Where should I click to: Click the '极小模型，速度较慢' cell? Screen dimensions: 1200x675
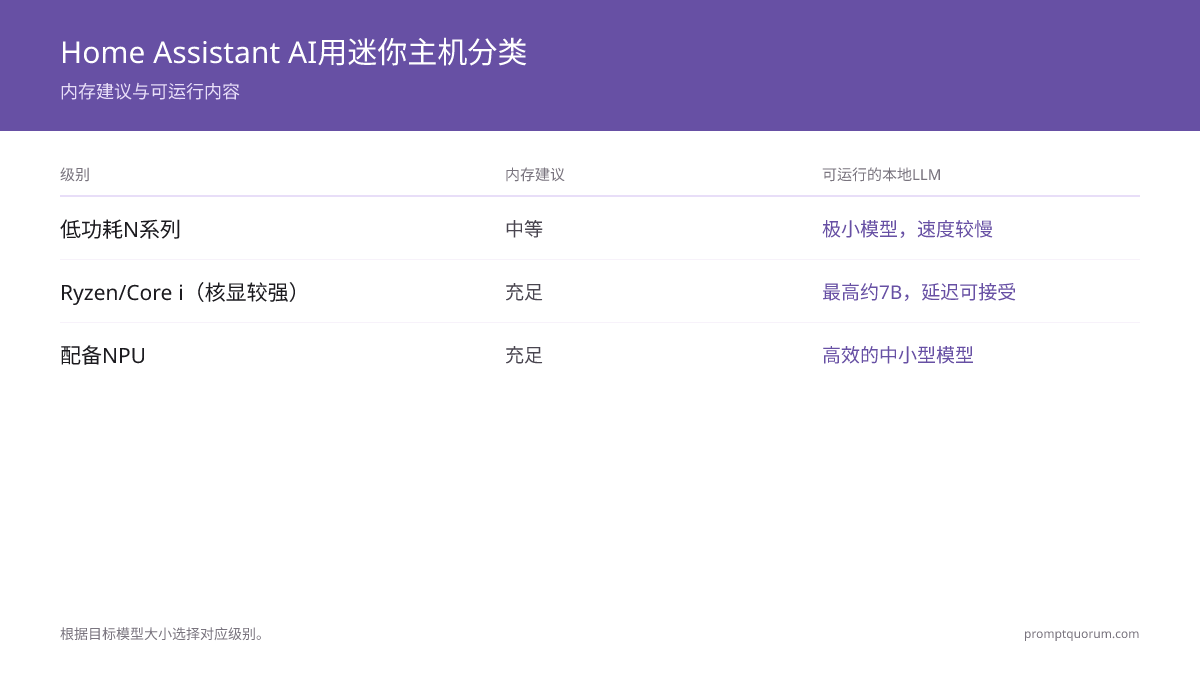click(907, 229)
